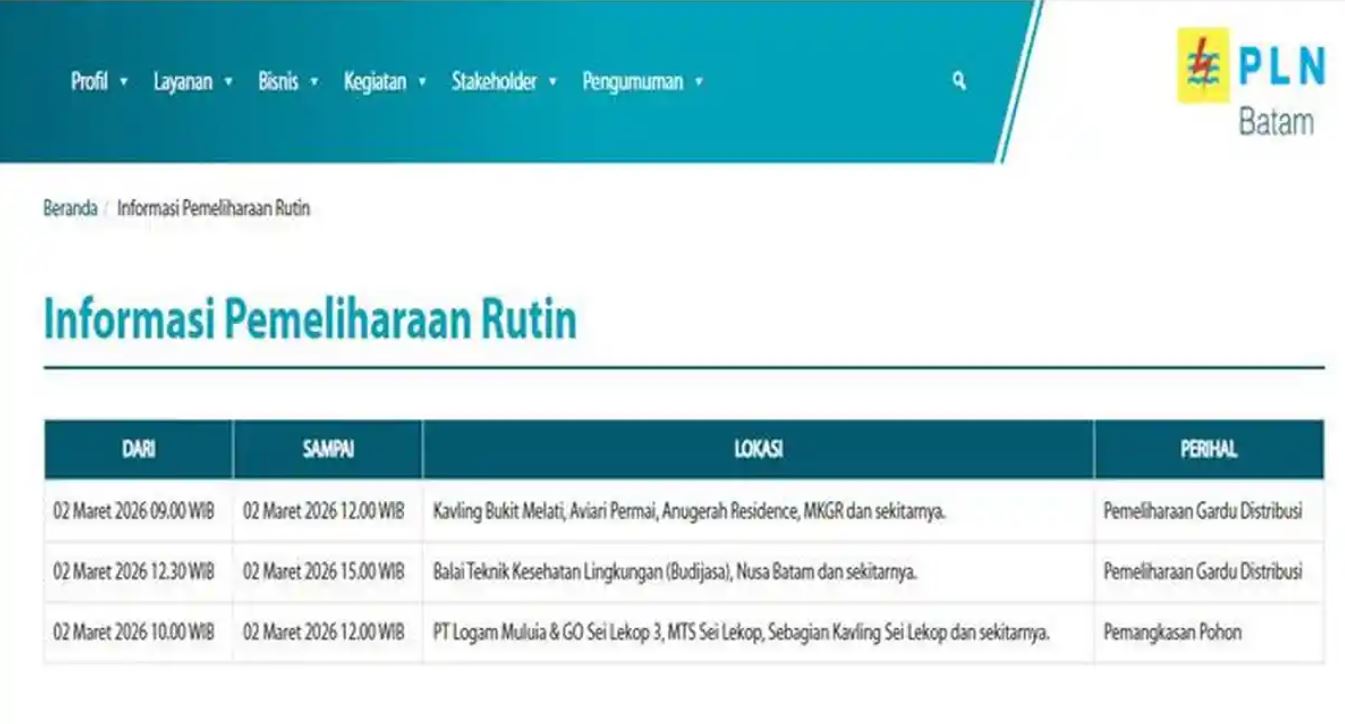Click the SAMPAI column header

tap(328, 450)
